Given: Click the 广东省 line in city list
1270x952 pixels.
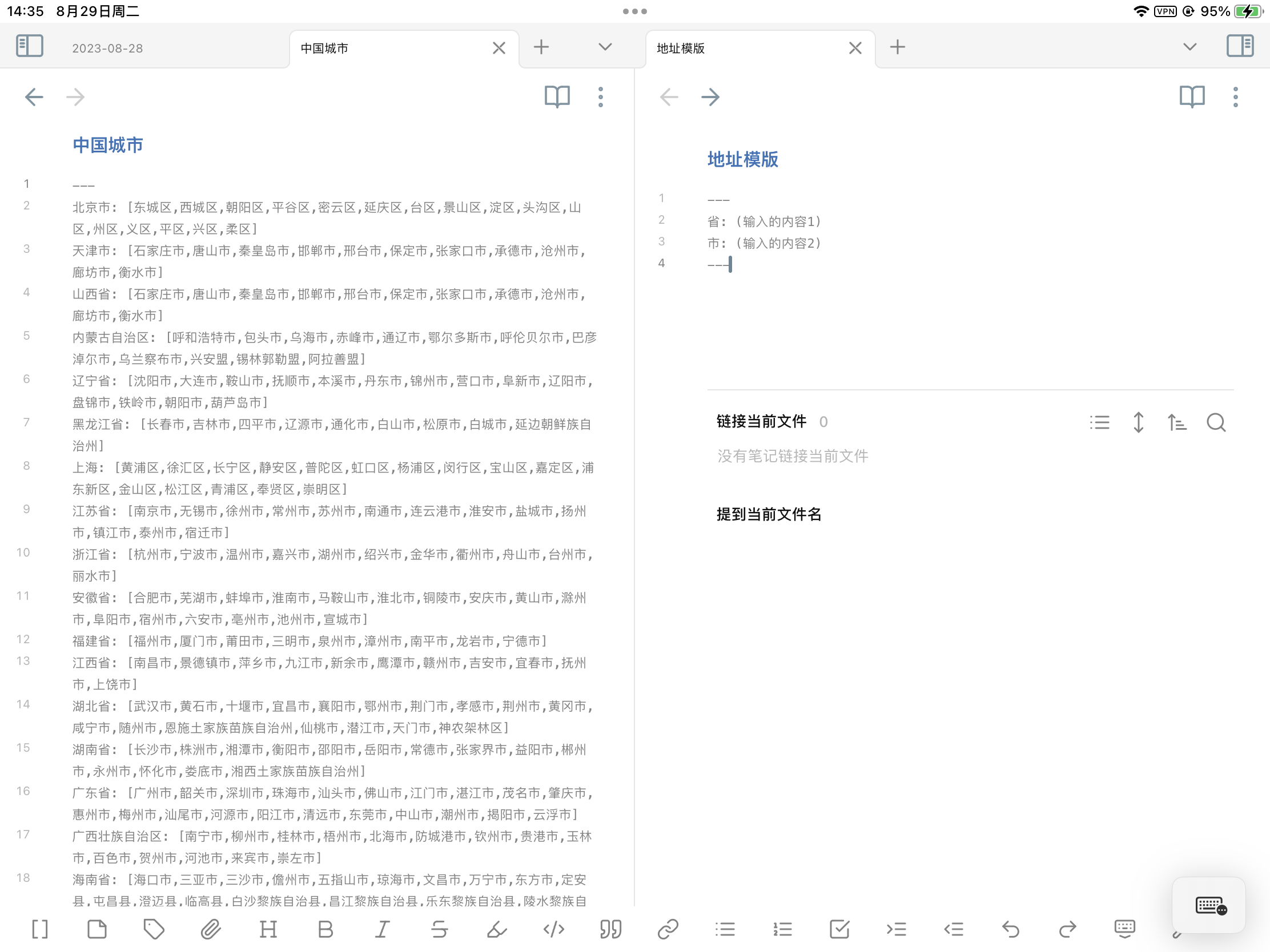Looking at the screenshot, I should 333,804.
